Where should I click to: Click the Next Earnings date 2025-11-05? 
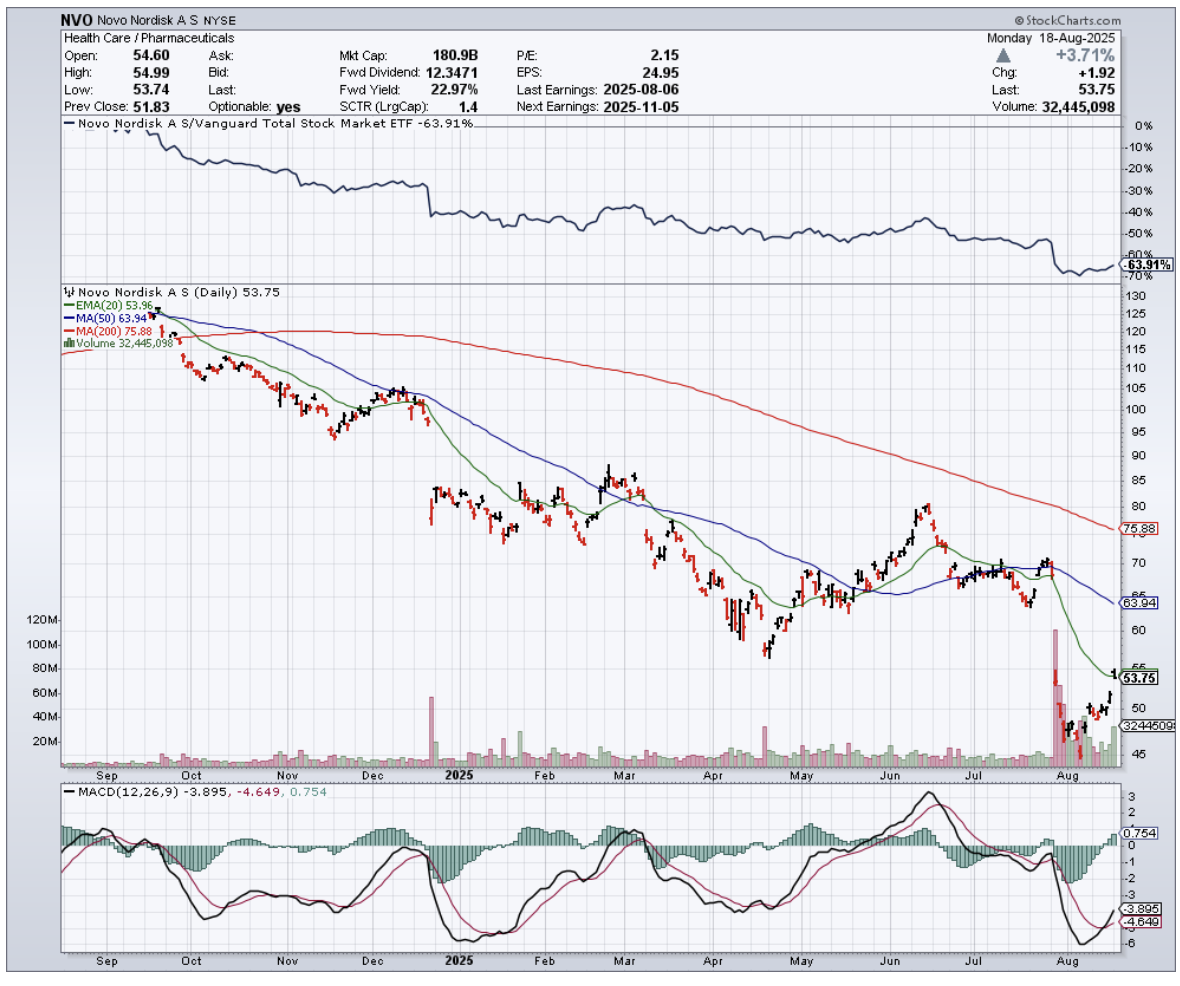point(640,106)
